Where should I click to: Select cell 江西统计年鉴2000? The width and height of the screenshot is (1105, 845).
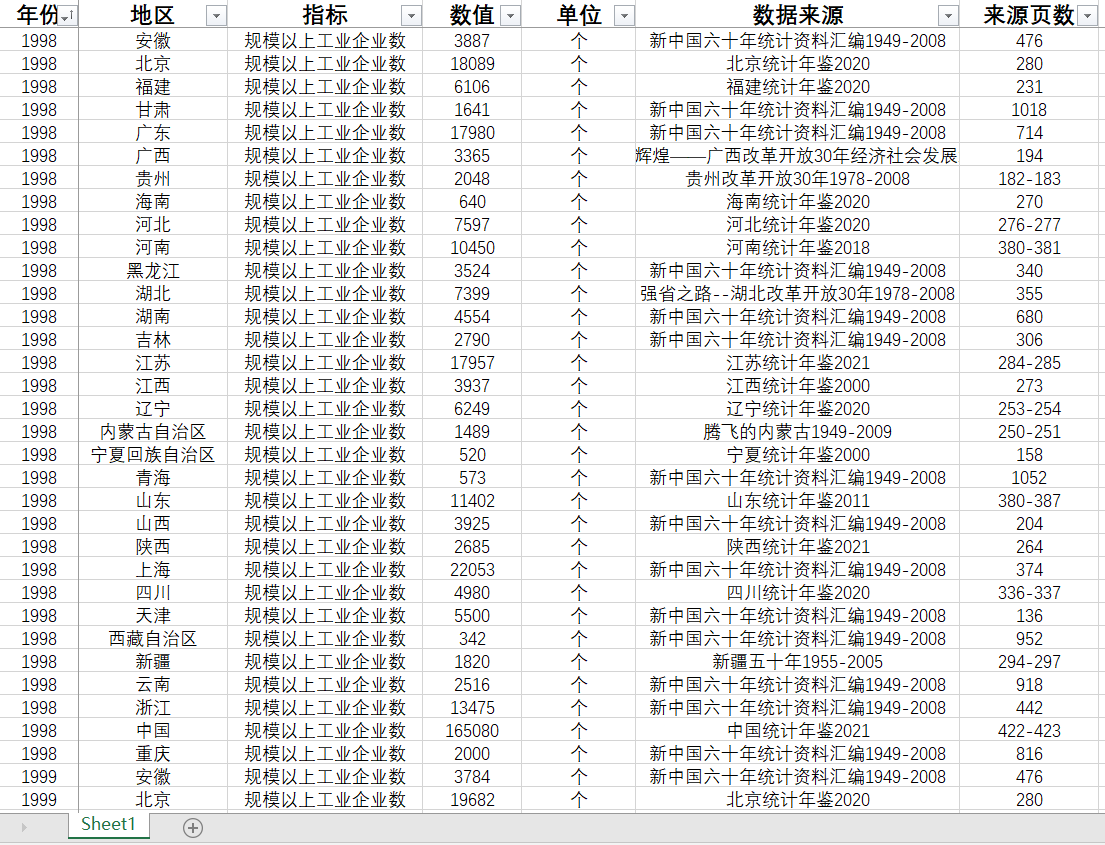pyautogui.click(x=797, y=386)
